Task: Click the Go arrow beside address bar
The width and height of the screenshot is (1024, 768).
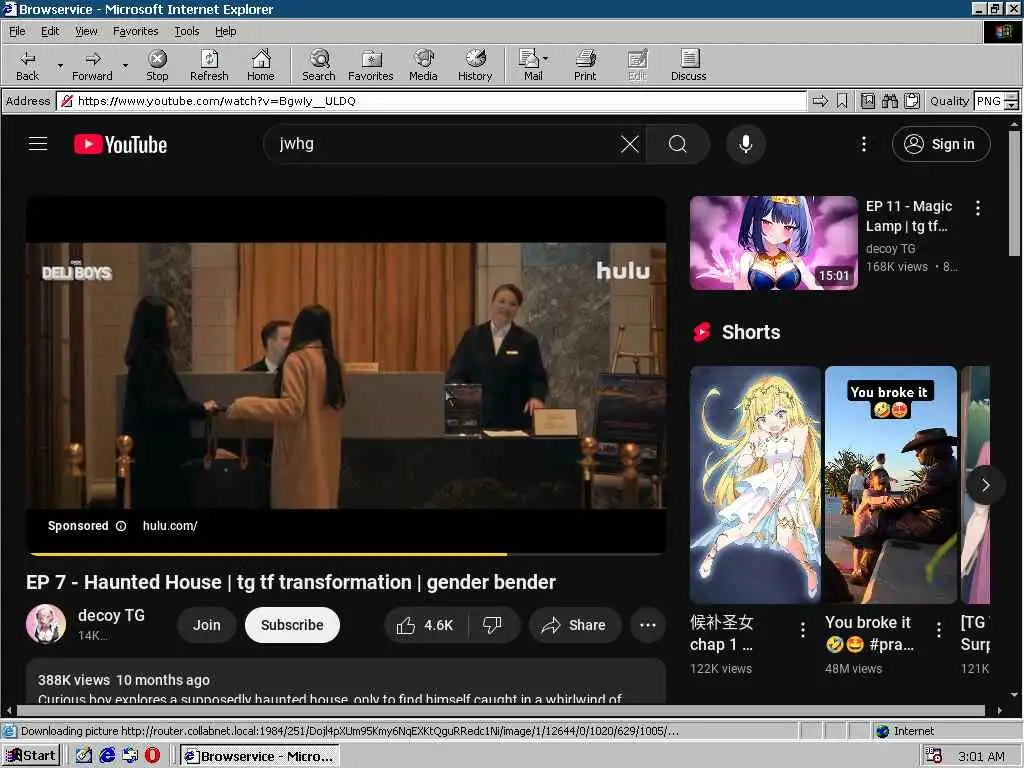Action: tap(820, 101)
